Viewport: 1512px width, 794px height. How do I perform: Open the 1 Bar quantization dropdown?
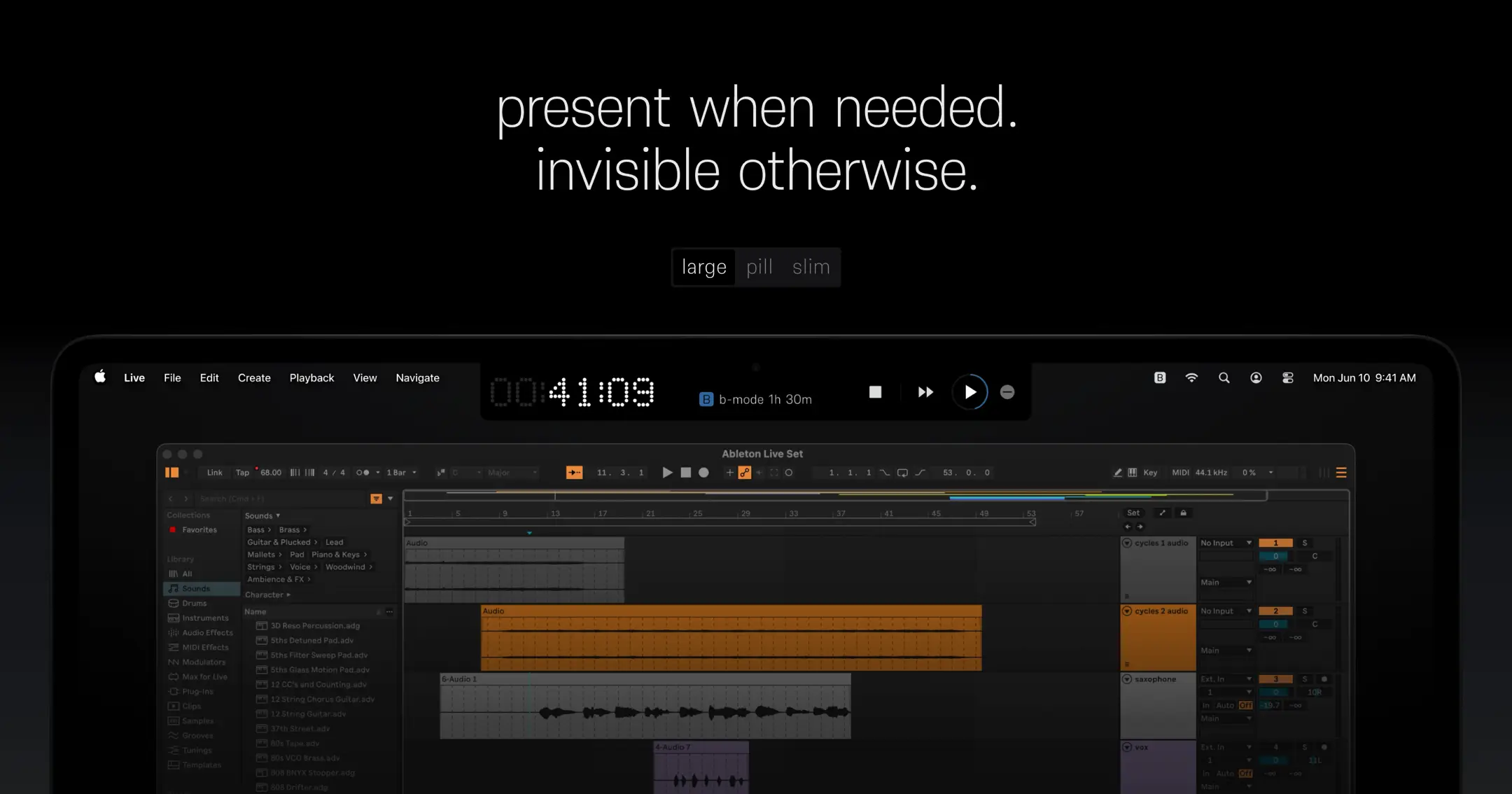(401, 473)
